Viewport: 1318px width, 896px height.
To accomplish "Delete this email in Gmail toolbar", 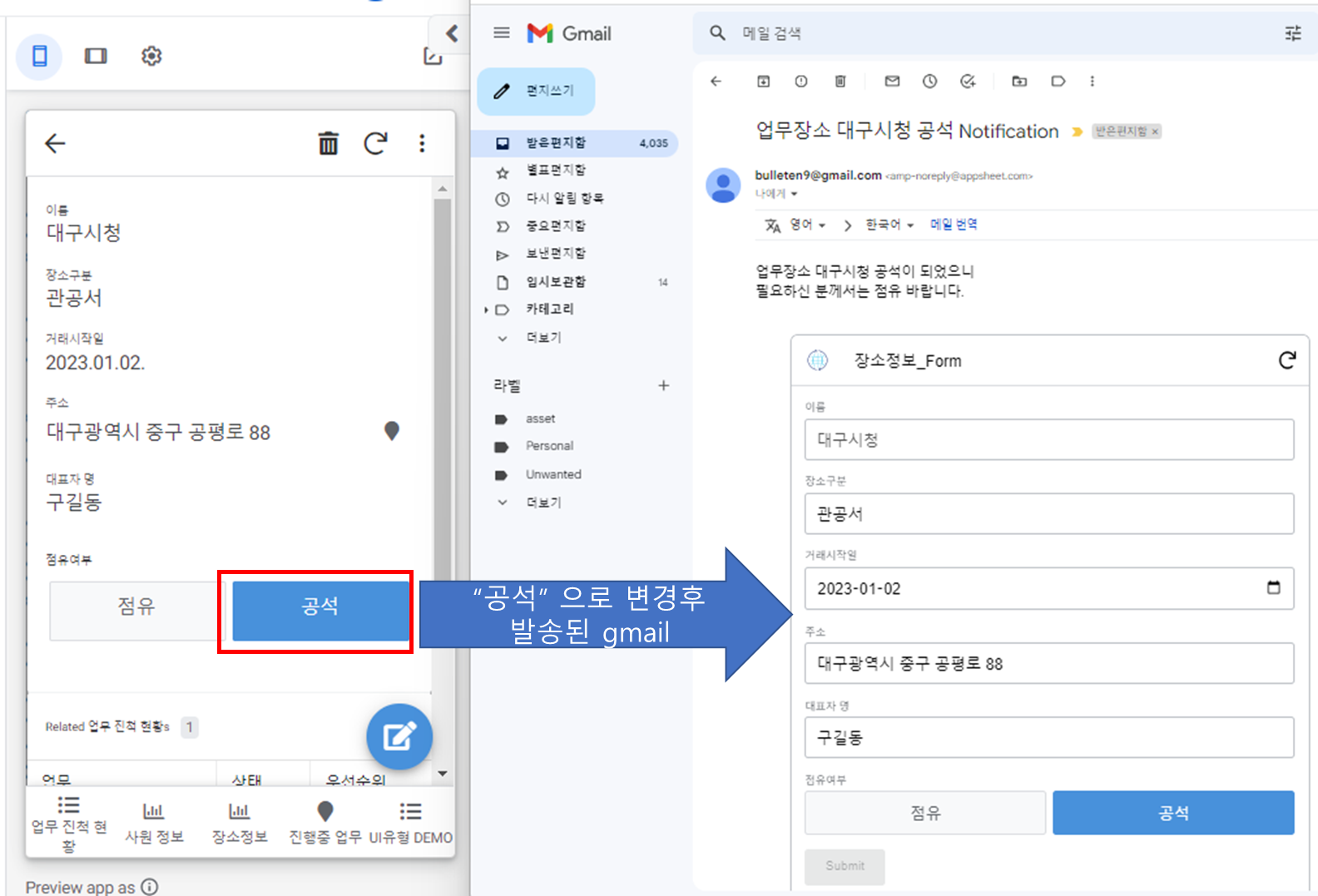I will coord(840,81).
